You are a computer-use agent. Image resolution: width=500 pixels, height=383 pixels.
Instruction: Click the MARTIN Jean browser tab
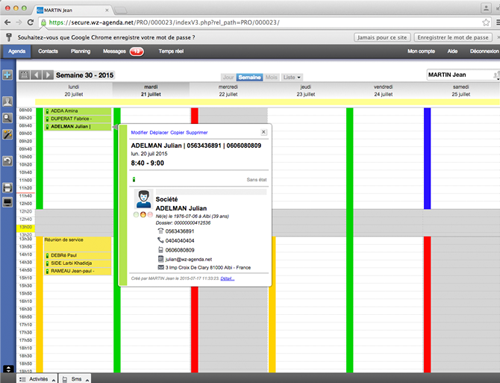tap(73, 10)
